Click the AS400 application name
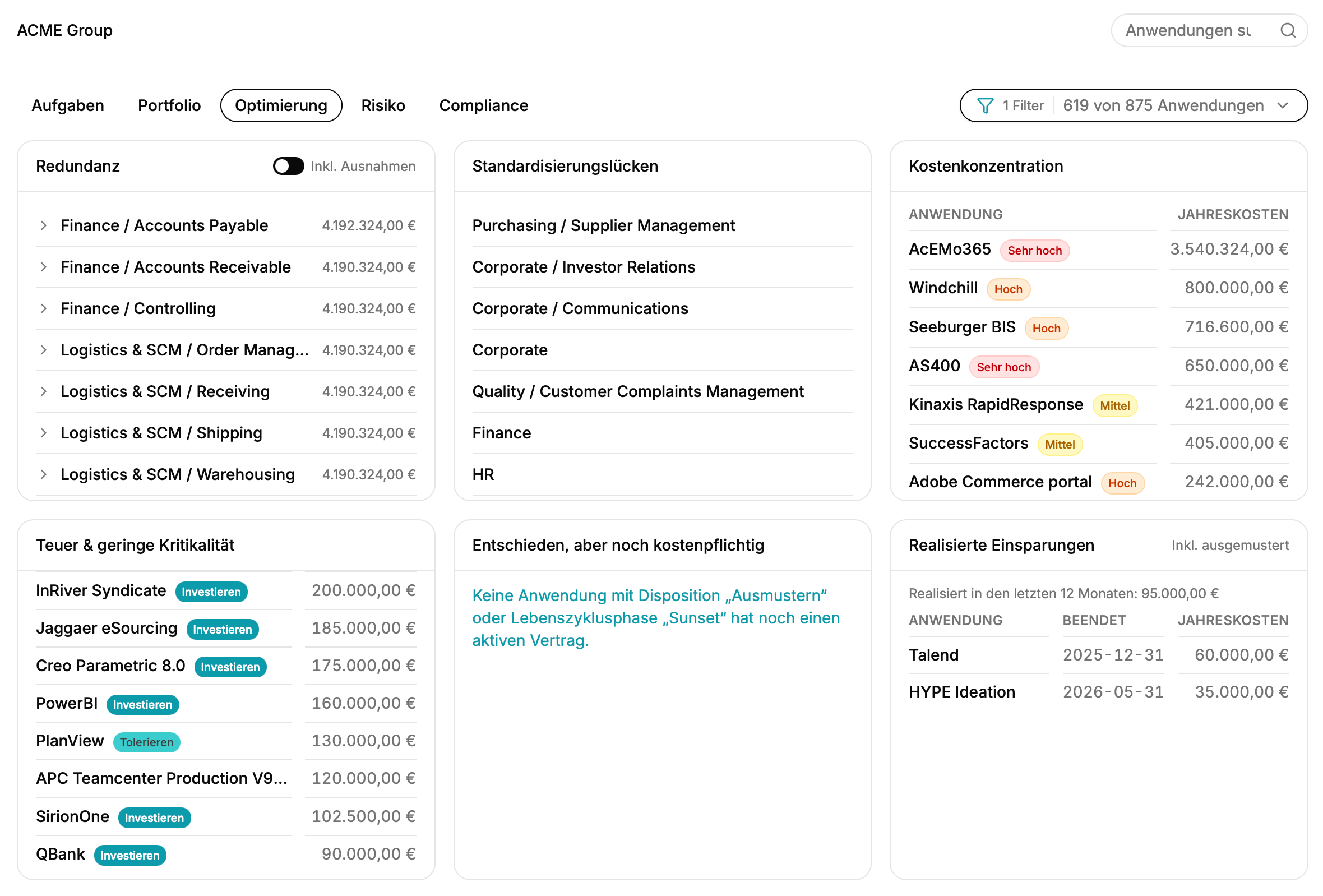This screenshot has height=896, width=1323. 934,366
